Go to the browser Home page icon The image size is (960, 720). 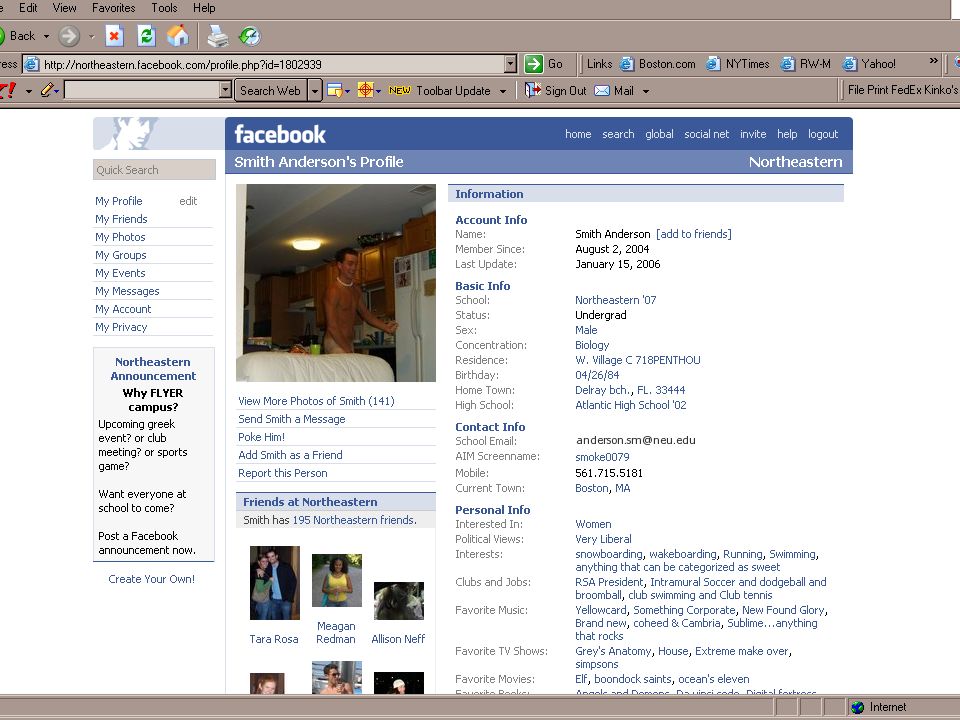(x=178, y=36)
